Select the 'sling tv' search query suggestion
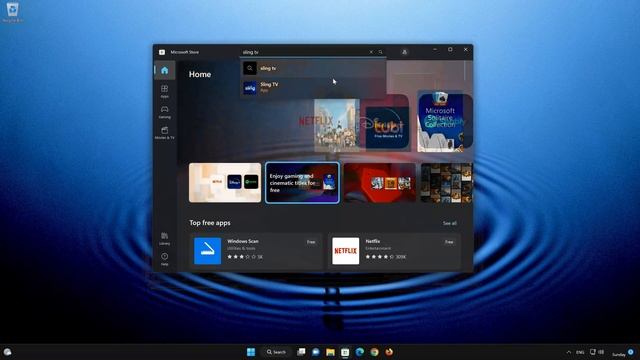This screenshot has width=640, height=360. (x=313, y=68)
